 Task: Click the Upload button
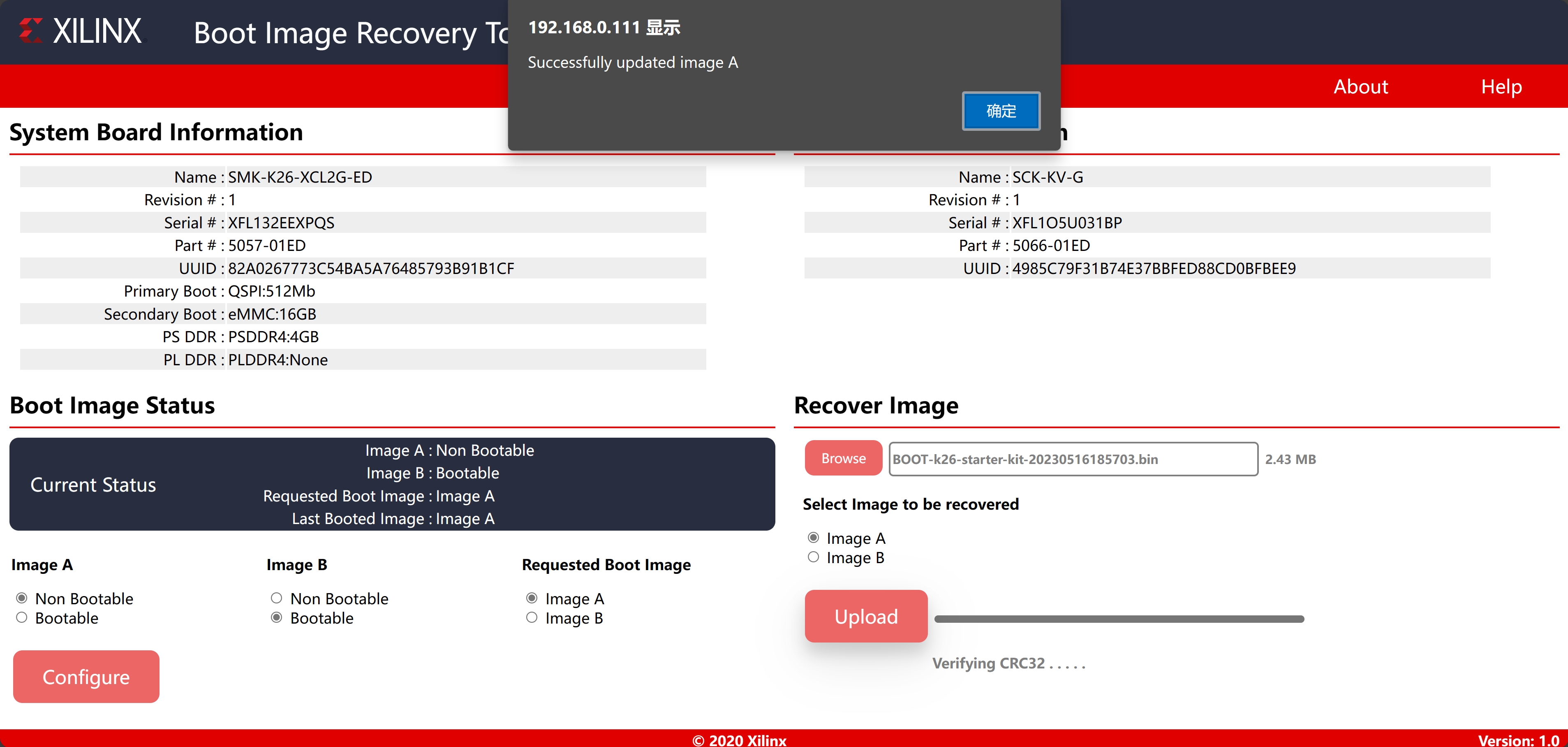[865, 616]
